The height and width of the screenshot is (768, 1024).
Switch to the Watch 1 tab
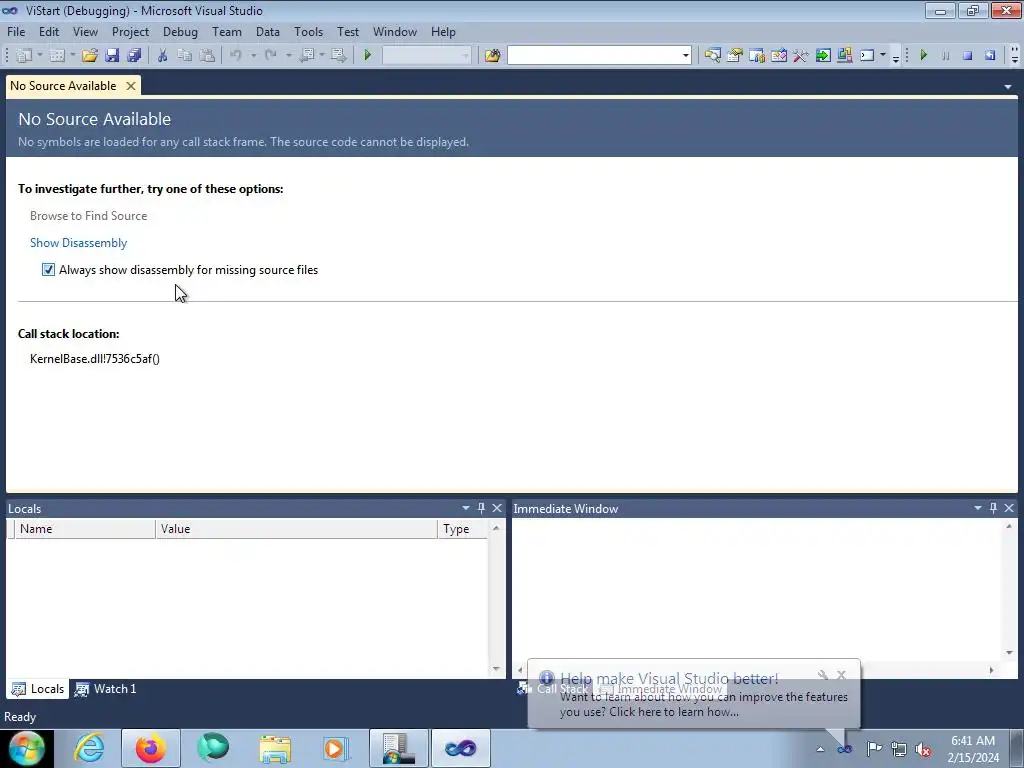106,689
